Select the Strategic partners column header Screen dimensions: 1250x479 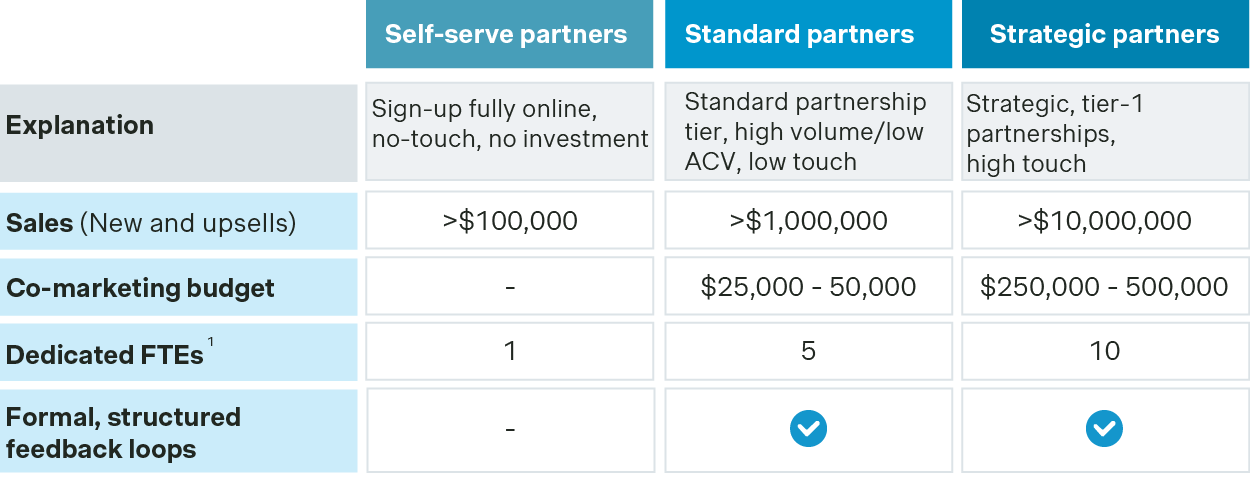[x=1105, y=35]
